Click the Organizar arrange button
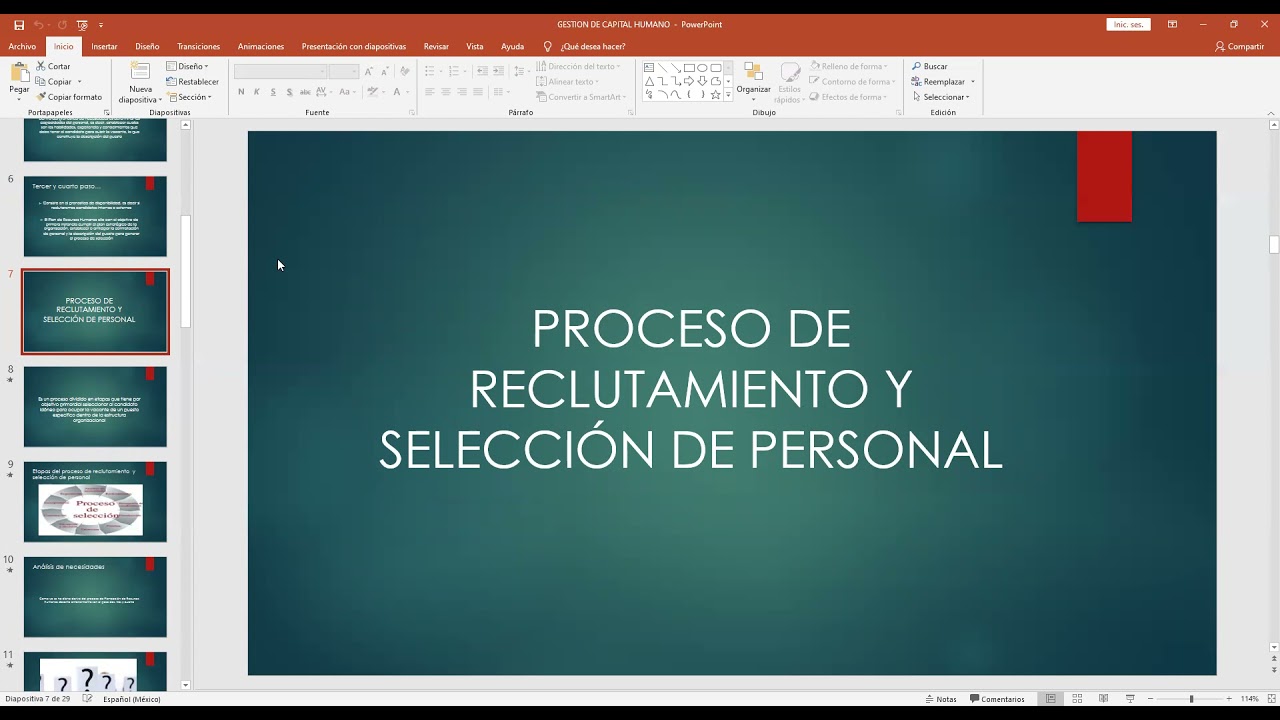1280x720 pixels. point(754,81)
